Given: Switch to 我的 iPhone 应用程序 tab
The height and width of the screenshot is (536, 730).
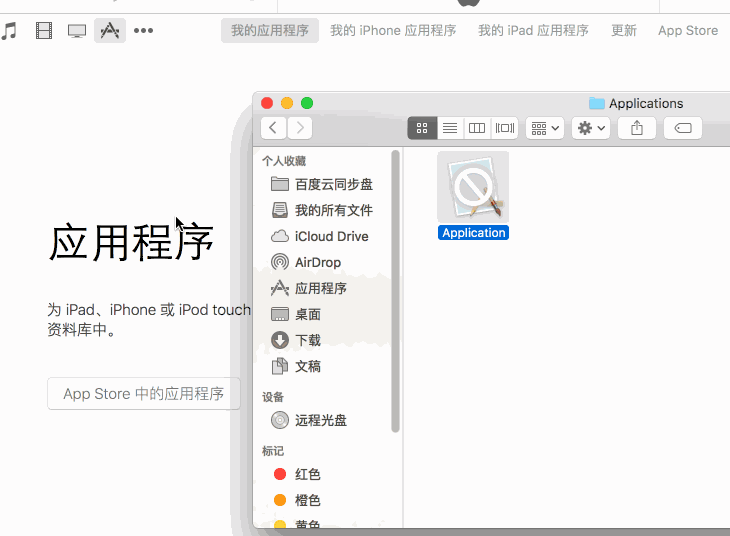Looking at the screenshot, I should (393, 31).
